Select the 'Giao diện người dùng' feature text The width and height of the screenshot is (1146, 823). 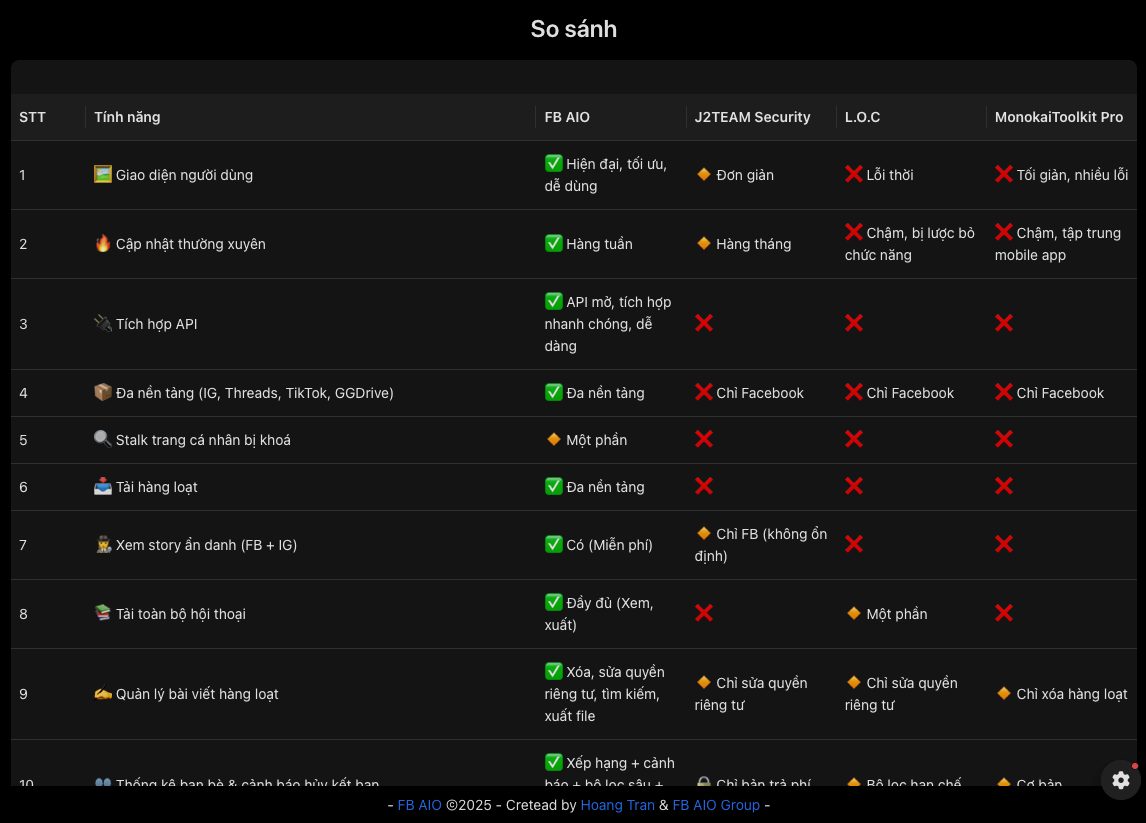[184, 175]
